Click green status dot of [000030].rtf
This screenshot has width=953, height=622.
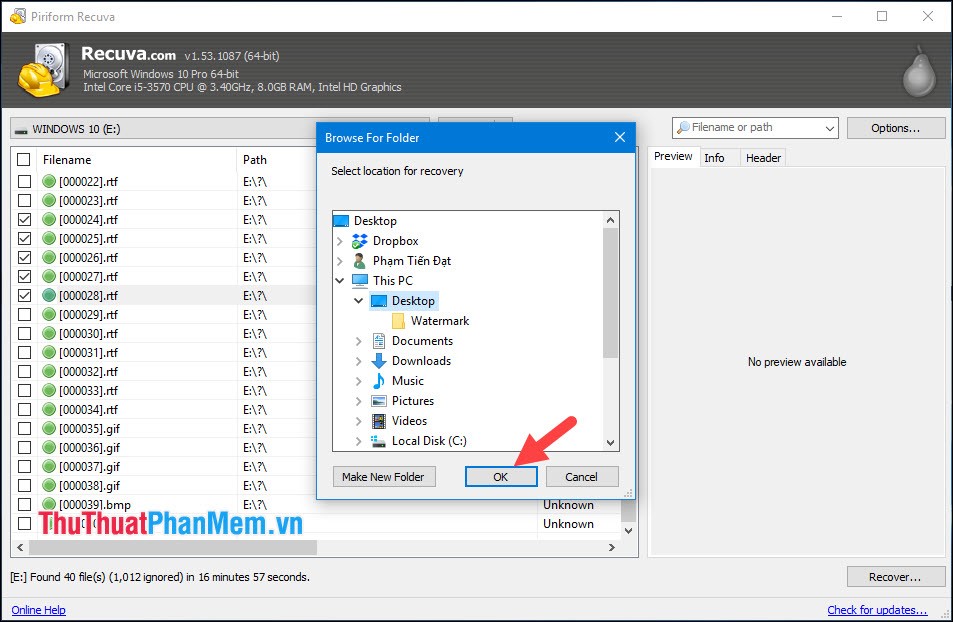pos(49,333)
